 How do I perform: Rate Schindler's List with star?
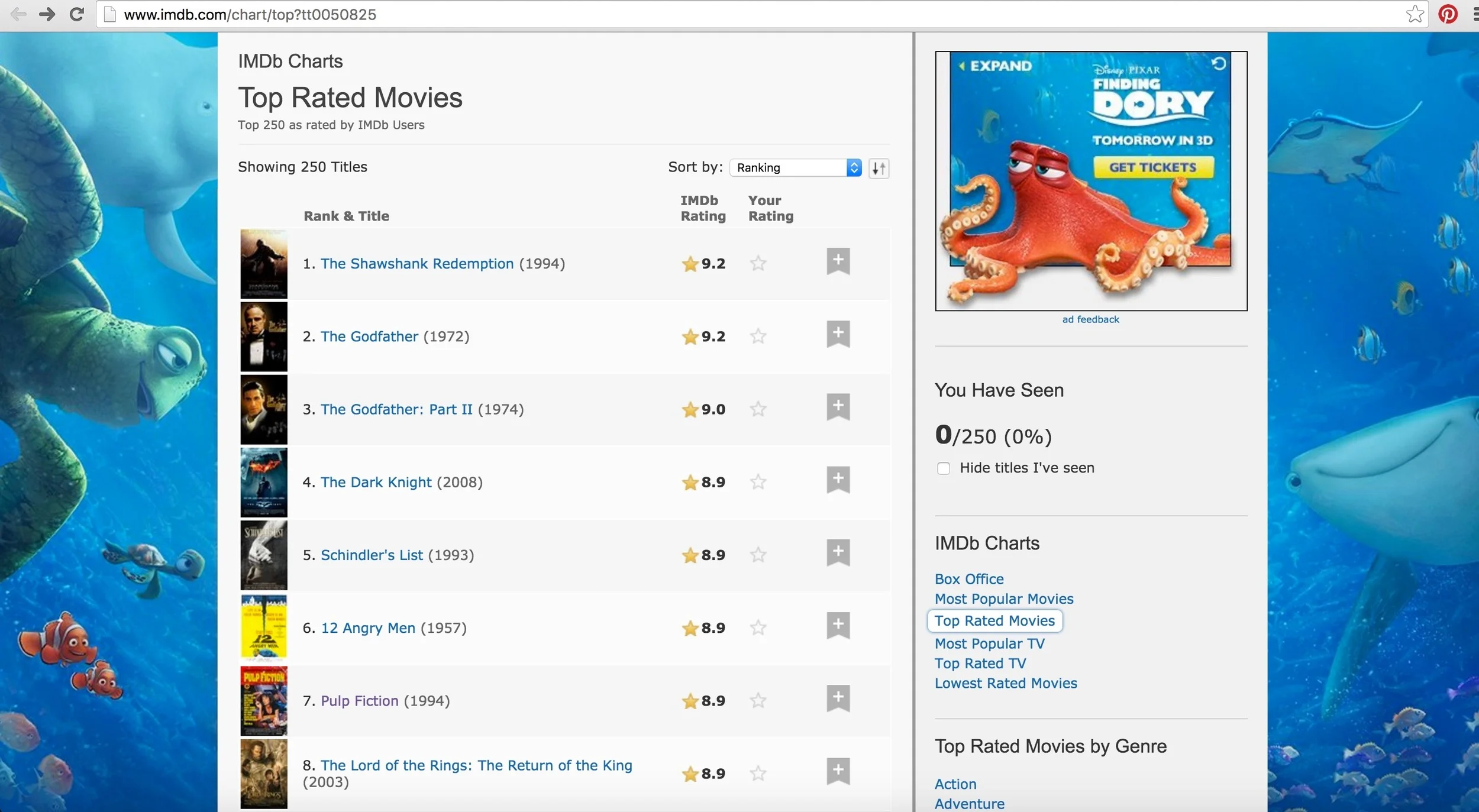tap(758, 555)
